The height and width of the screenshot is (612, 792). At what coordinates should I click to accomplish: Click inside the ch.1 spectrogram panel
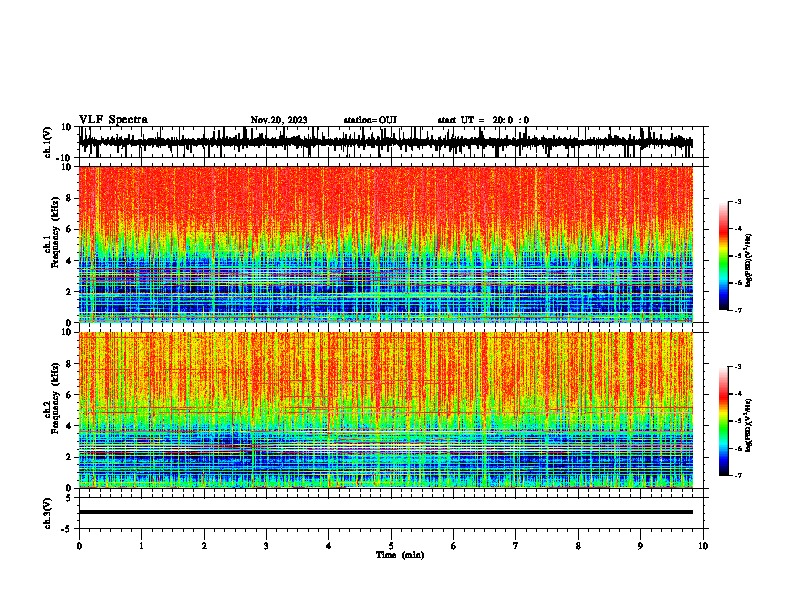(x=385, y=244)
